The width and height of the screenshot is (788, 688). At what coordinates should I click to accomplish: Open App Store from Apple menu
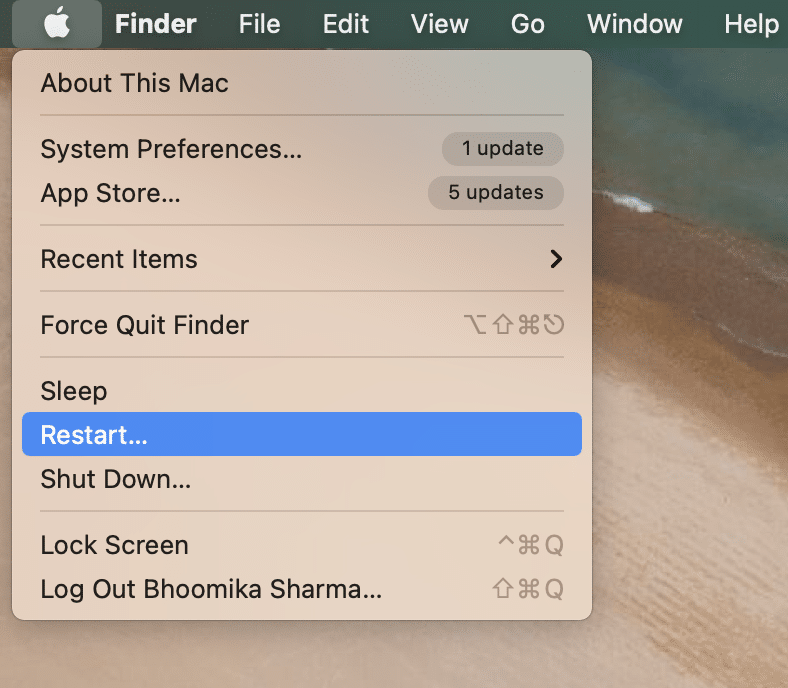[110, 193]
